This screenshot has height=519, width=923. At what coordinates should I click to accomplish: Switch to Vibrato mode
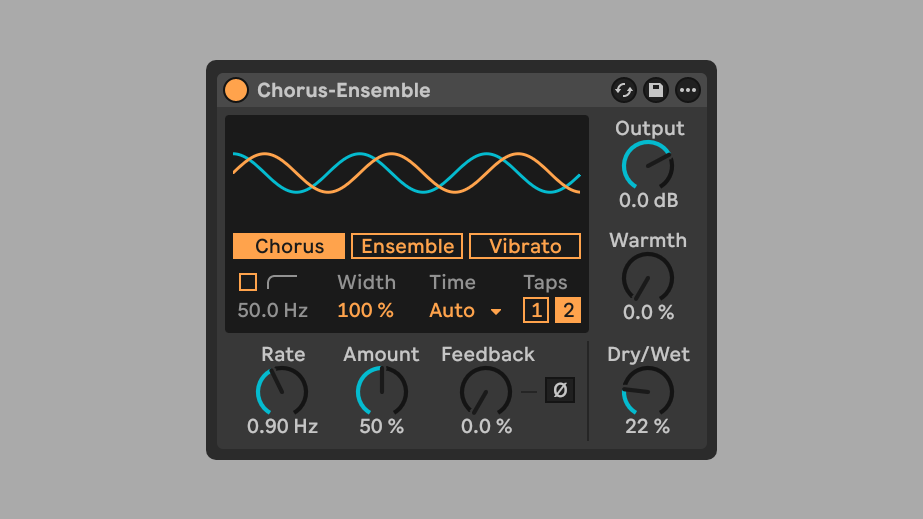coord(525,246)
